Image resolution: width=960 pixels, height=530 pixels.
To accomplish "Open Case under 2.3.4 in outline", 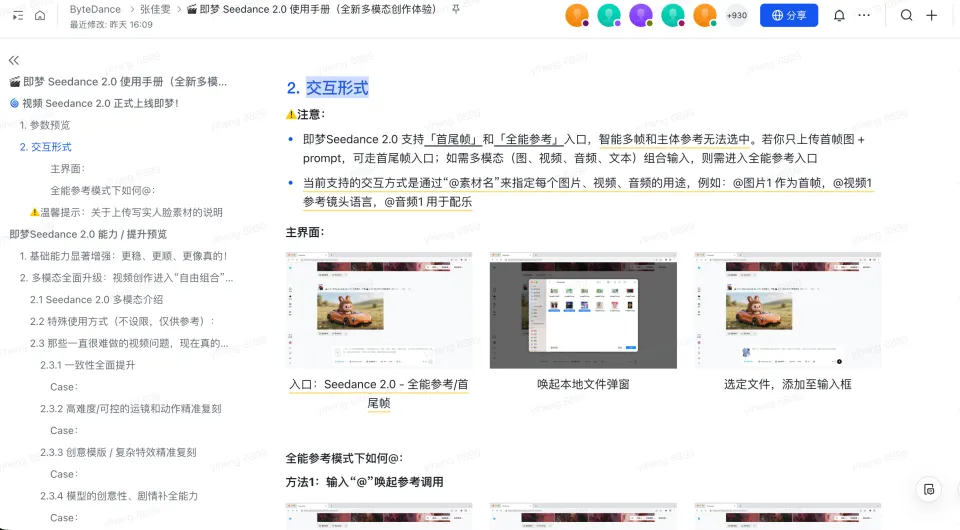I will coord(64,518).
